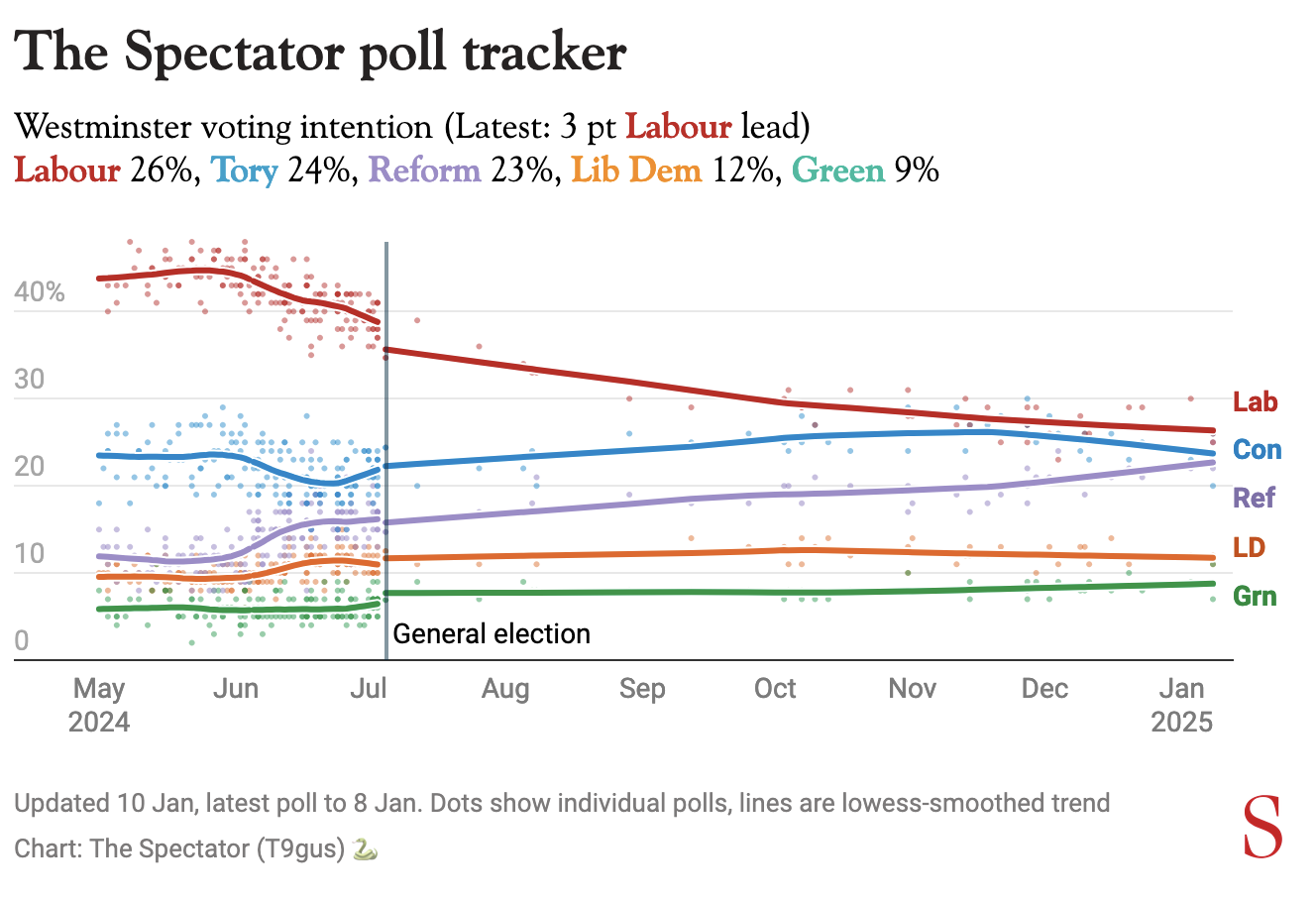1316x902 pixels.
Task: Click the Jan 2025 x-axis label
Action: (1182, 704)
